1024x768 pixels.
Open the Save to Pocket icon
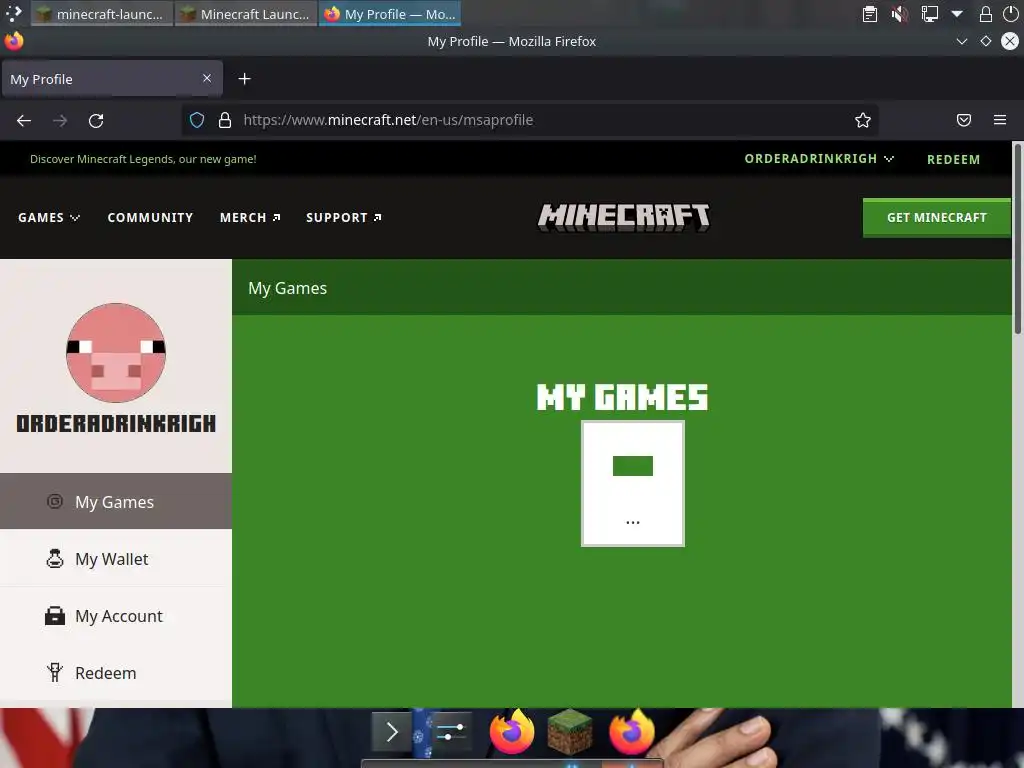click(963, 120)
